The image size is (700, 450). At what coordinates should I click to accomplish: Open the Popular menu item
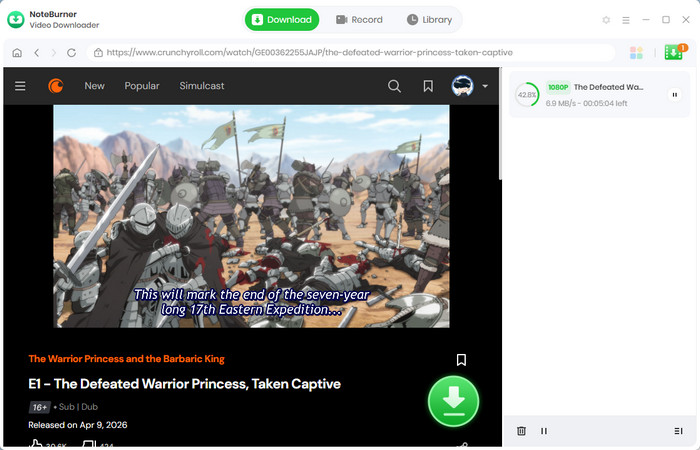(x=142, y=86)
